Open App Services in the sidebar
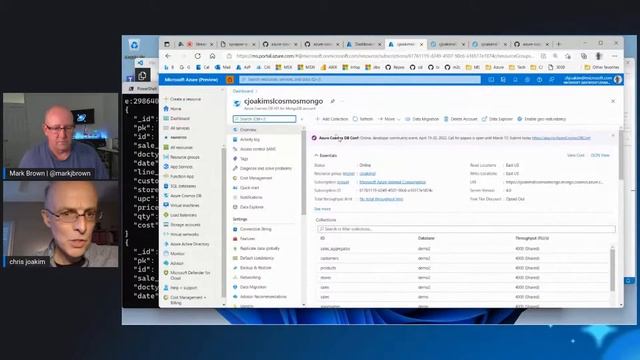 coord(181,167)
